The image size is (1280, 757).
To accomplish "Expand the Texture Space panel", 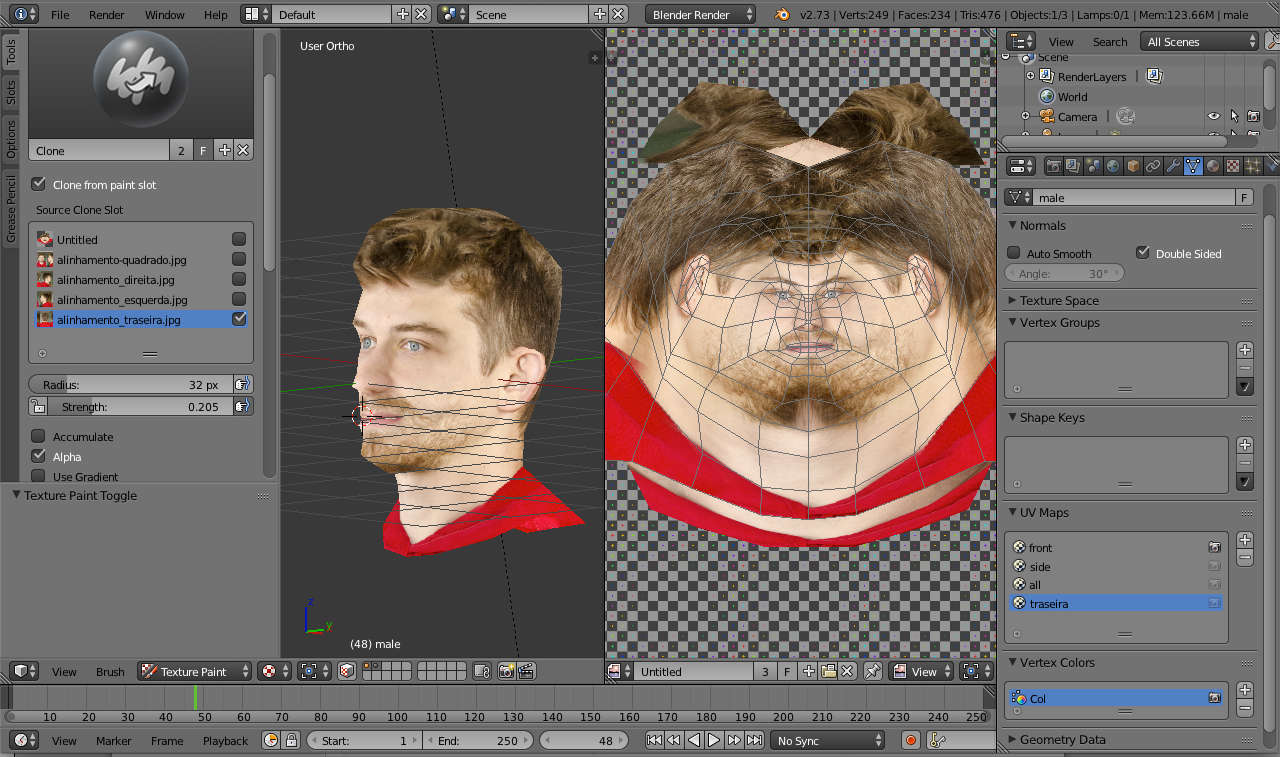I will click(x=1059, y=300).
